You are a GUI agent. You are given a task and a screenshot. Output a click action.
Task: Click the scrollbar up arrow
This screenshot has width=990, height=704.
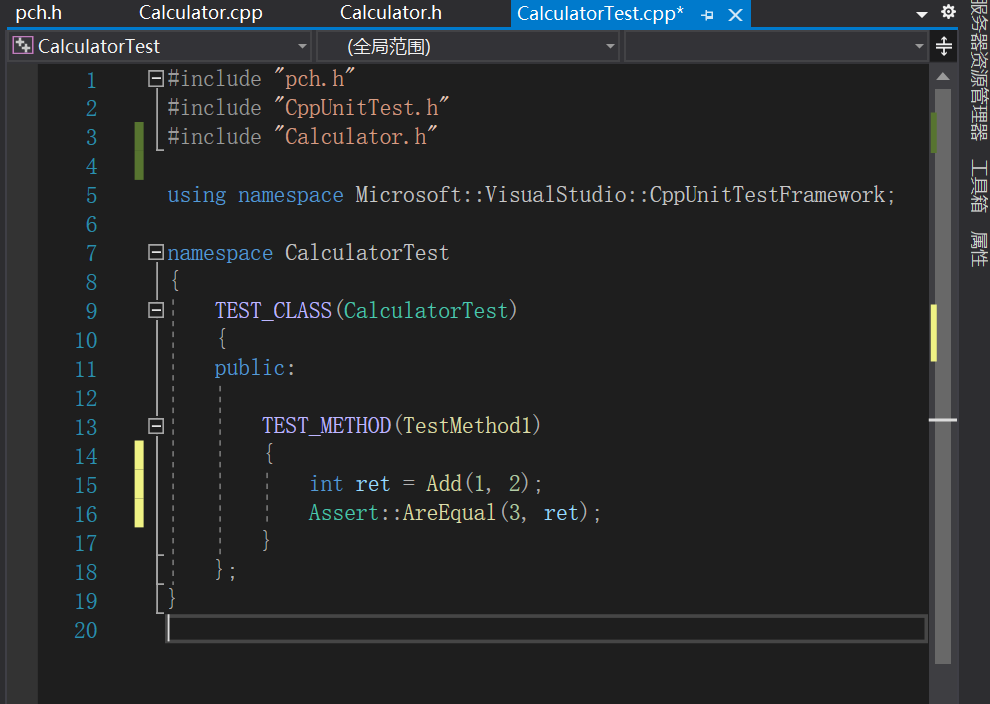pyautogui.click(x=943, y=77)
